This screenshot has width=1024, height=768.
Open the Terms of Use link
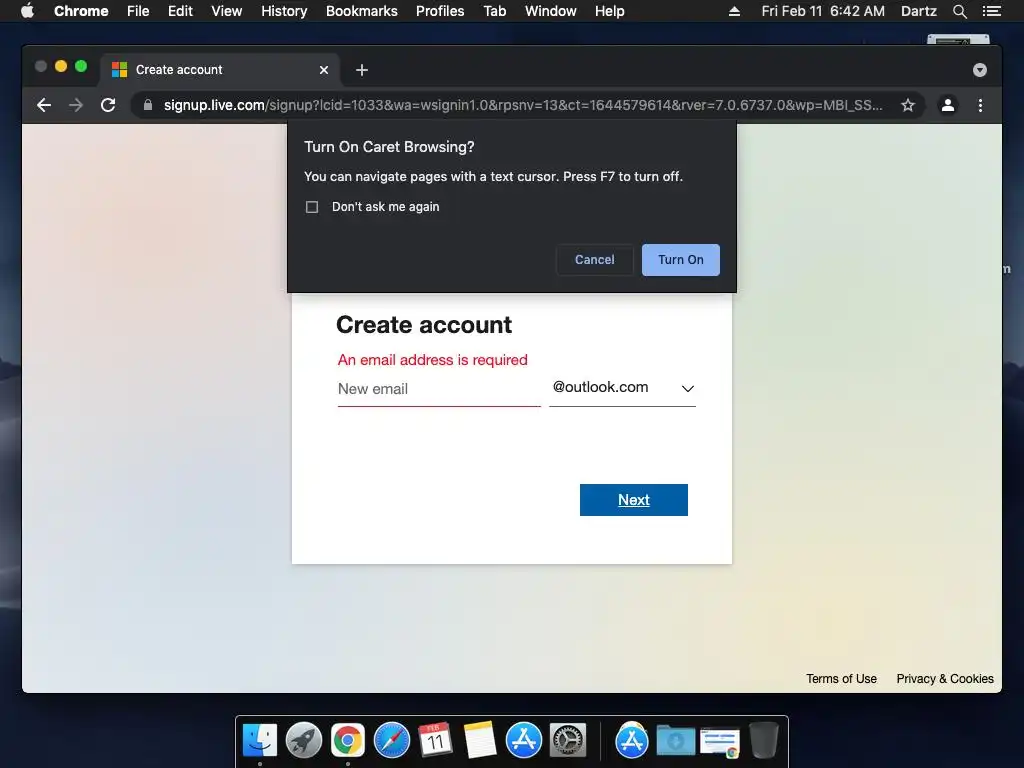841,679
